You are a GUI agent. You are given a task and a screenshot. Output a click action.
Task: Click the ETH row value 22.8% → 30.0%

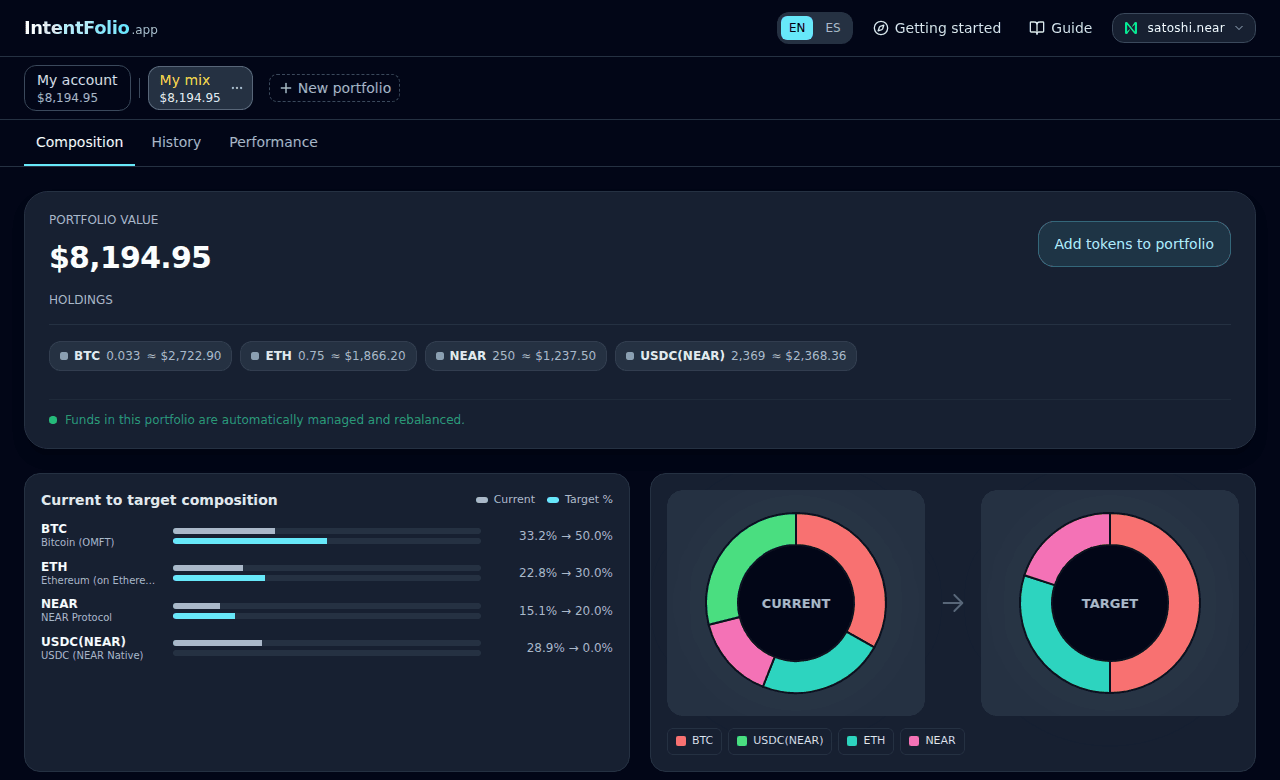pyautogui.click(x=566, y=573)
